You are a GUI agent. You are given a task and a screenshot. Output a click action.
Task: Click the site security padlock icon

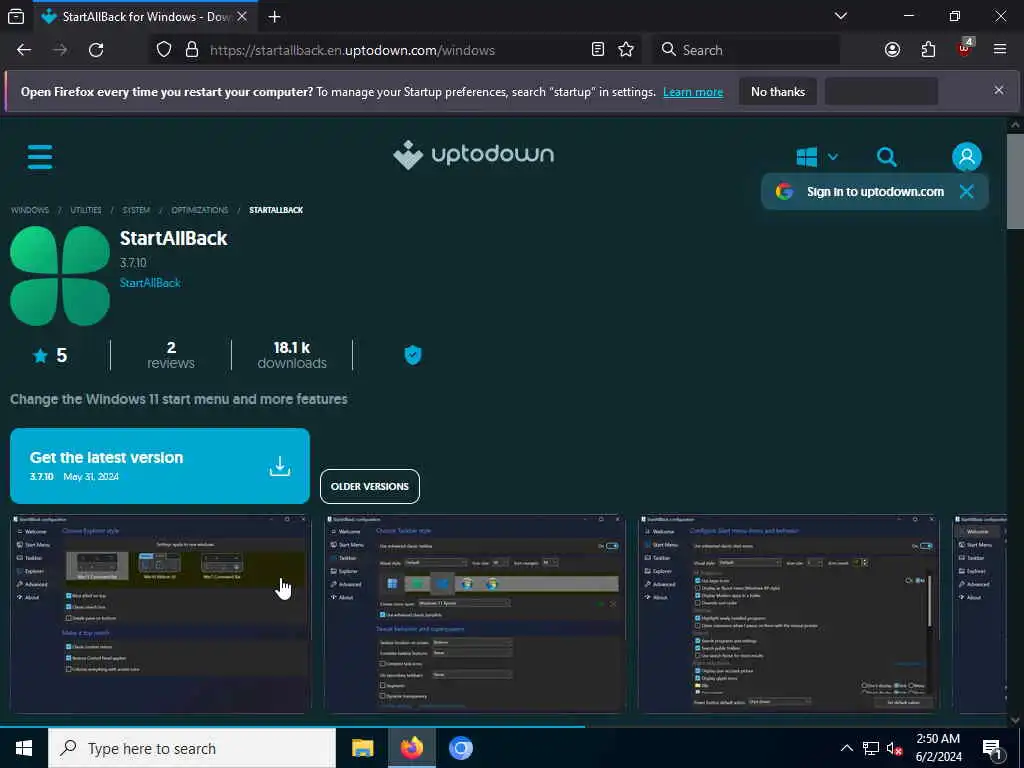pos(191,50)
